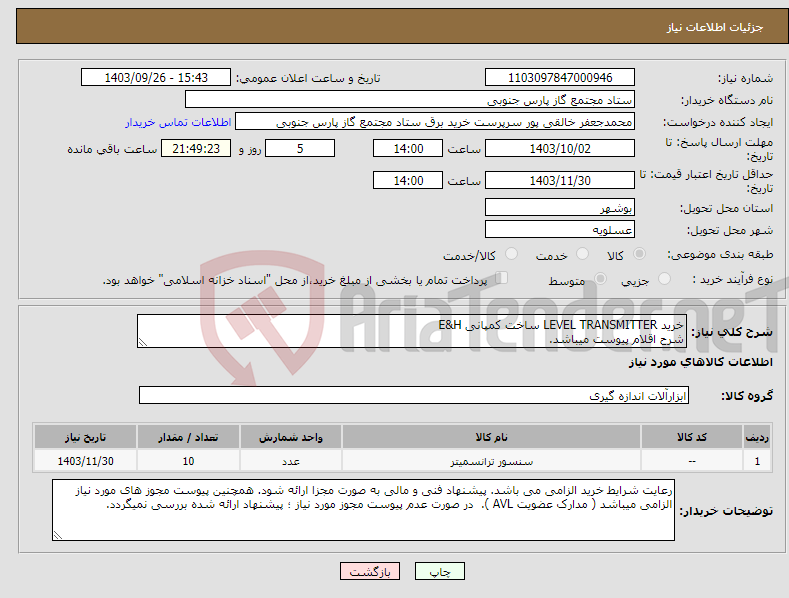Click the delivery city field عسلویه
The image size is (789, 598).
pos(560,230)
